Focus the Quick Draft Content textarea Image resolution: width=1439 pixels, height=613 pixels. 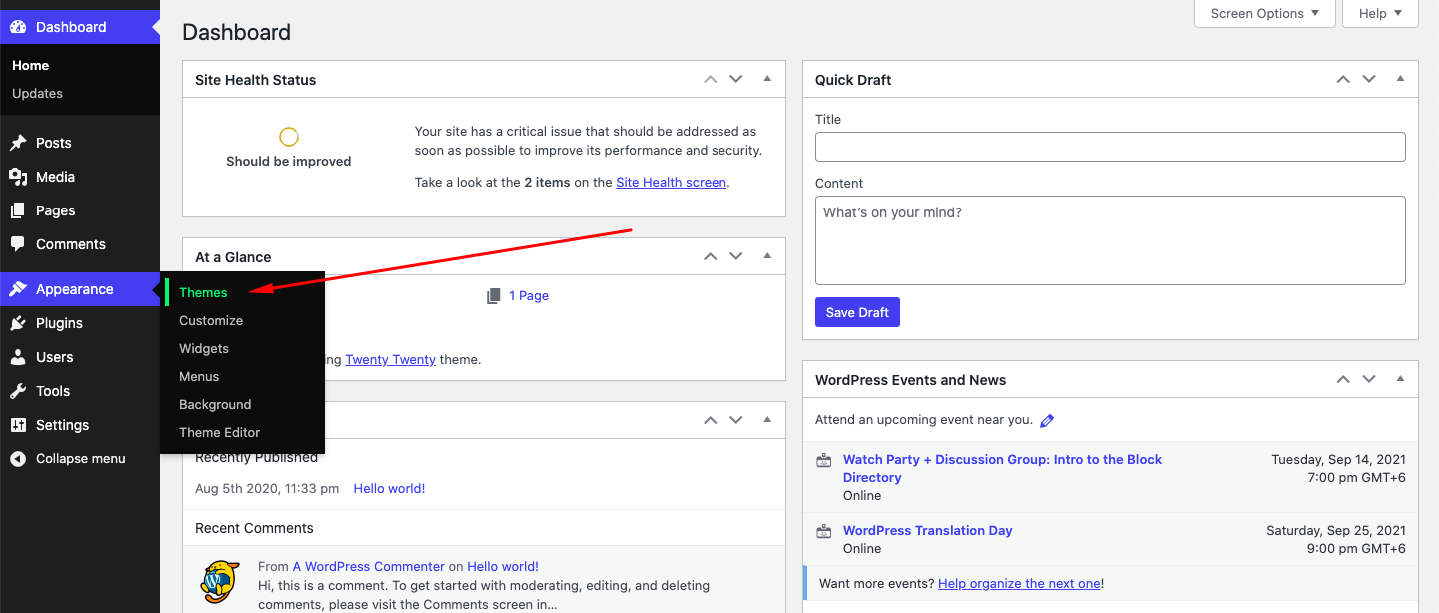(x=1110, y=240)
